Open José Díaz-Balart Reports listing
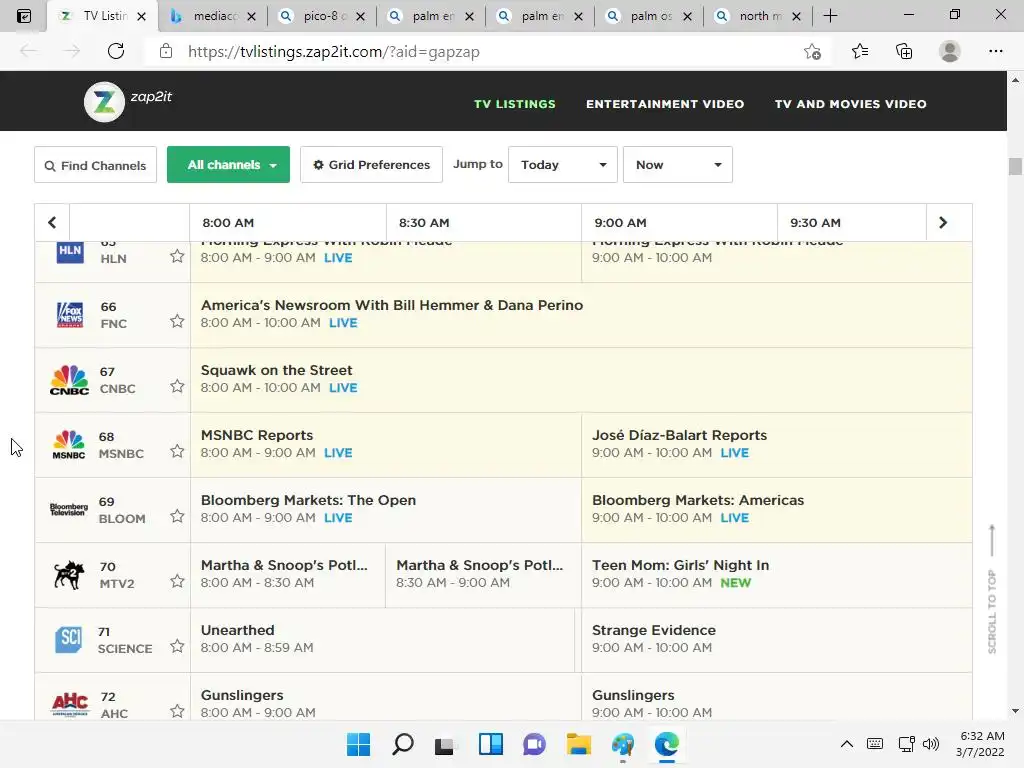Screen dimensions: 1024x768 776,444
